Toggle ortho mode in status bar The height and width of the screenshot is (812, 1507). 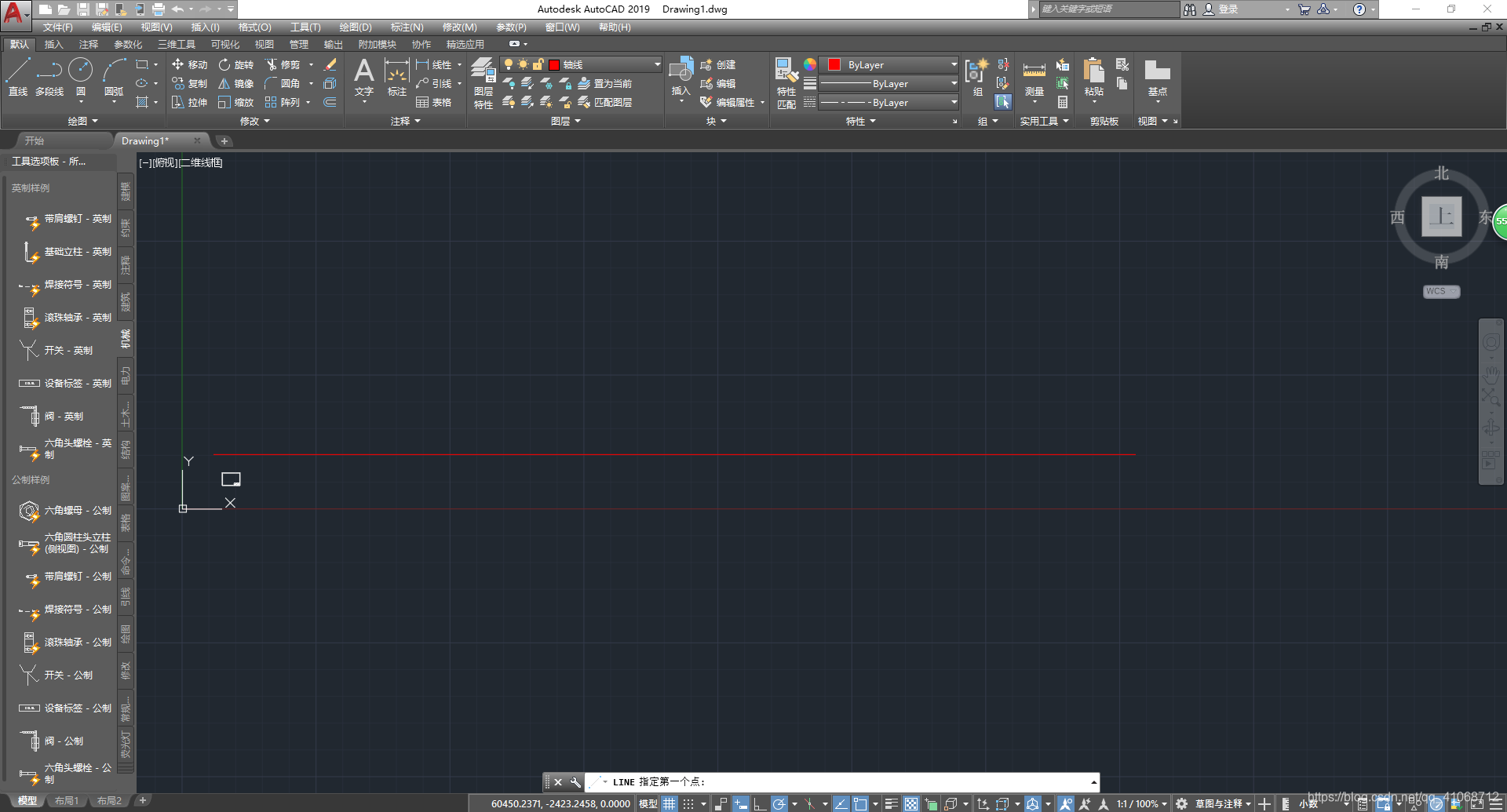click(760, 803)
